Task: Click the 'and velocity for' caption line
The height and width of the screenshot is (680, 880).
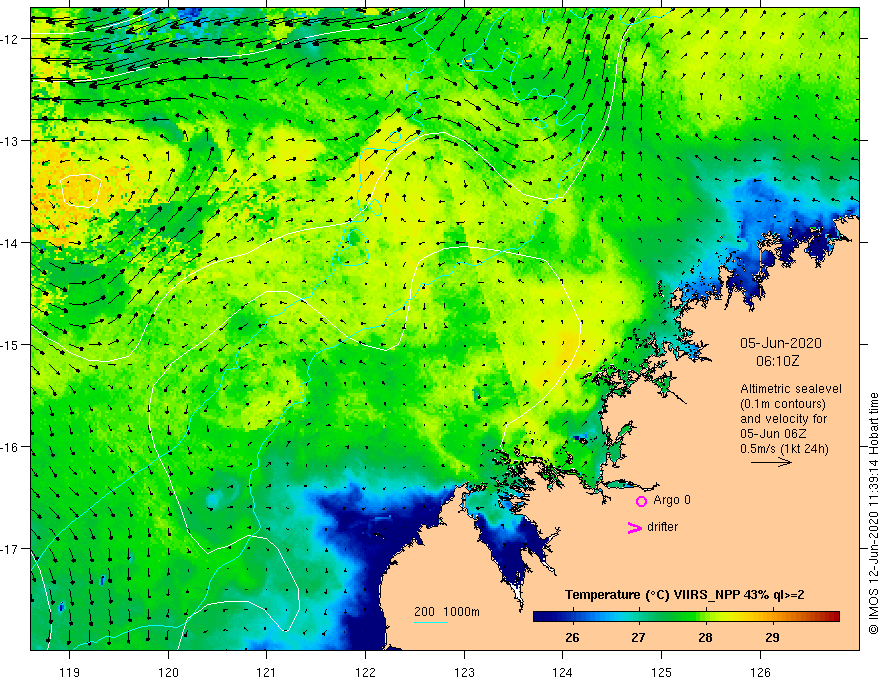Action: (x=783, y=419)
